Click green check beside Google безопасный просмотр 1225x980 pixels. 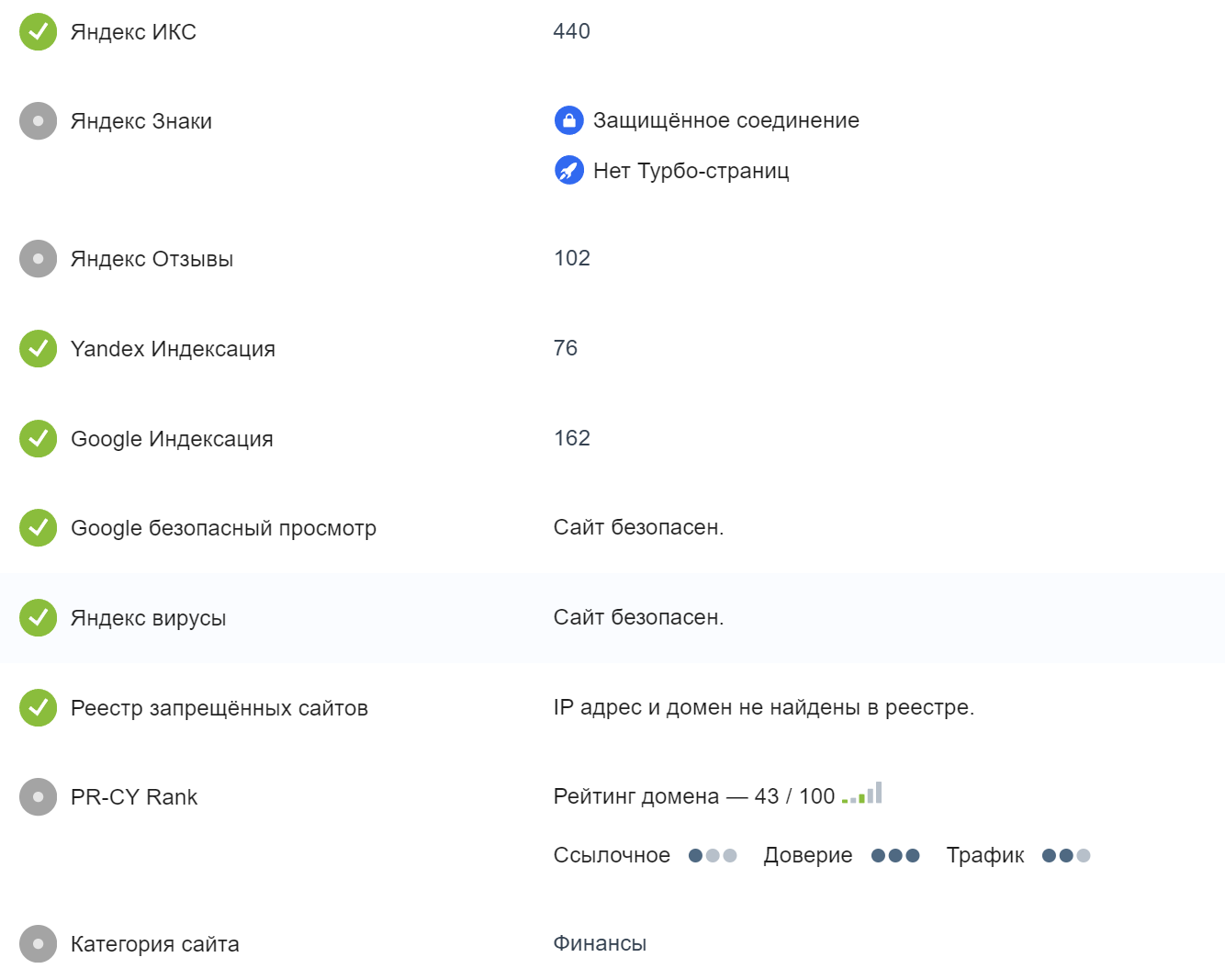[38, 528]
